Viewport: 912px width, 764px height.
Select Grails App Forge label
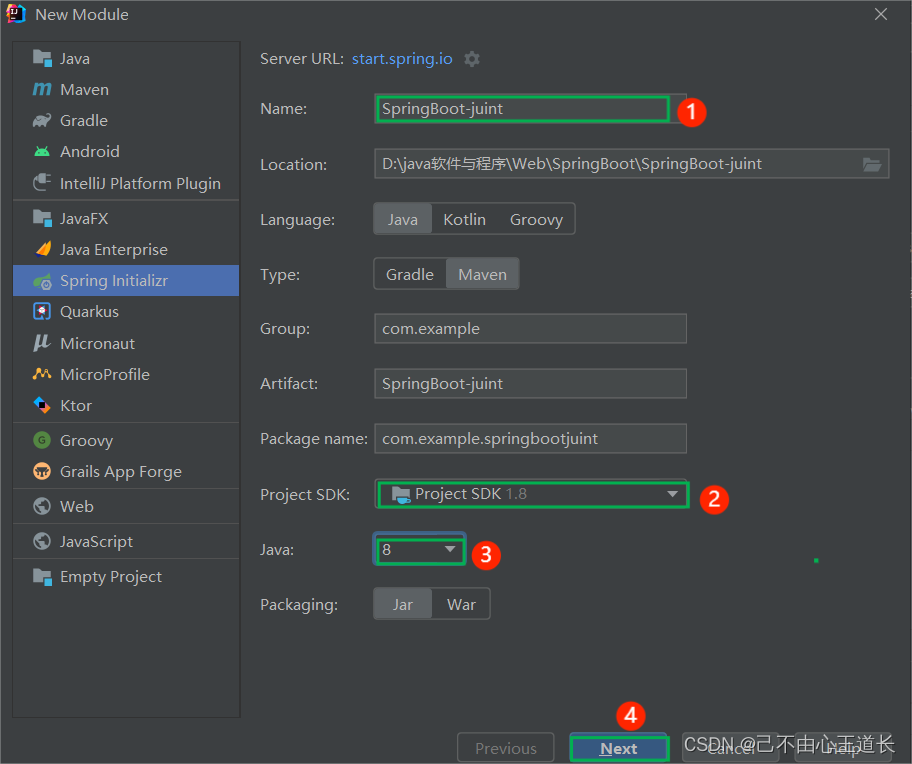click(x=120, y=472)
